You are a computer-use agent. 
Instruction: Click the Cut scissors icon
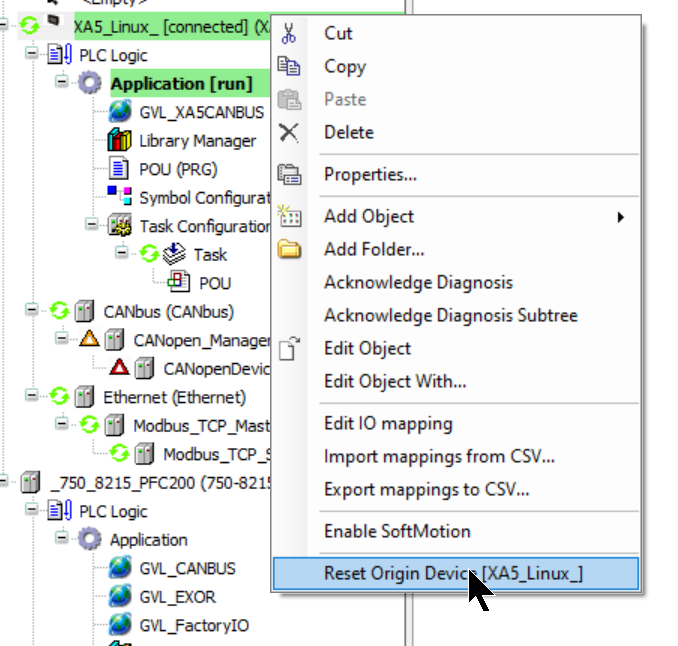(288, 33)
